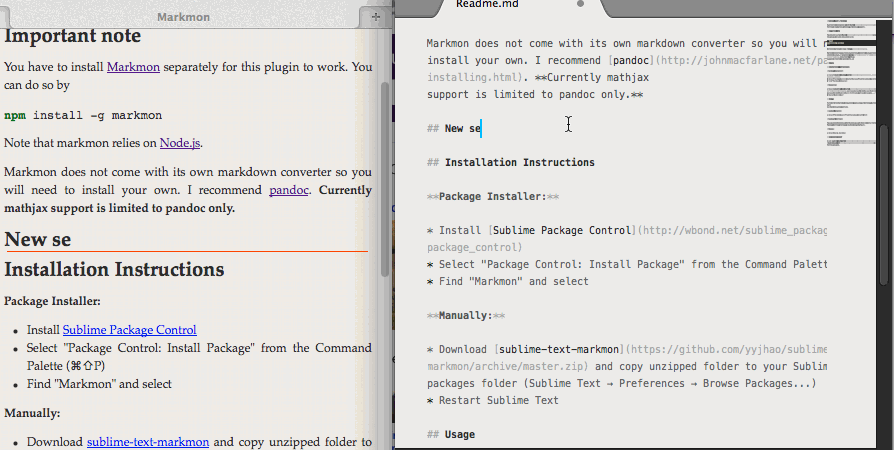Click the browser preview vertical scrollbar

click(x=385, y=179)
